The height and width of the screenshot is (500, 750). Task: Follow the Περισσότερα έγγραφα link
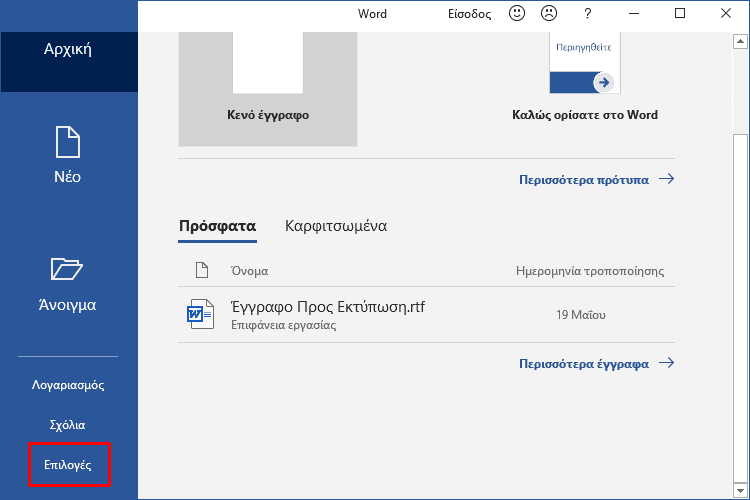pos(584,364)
